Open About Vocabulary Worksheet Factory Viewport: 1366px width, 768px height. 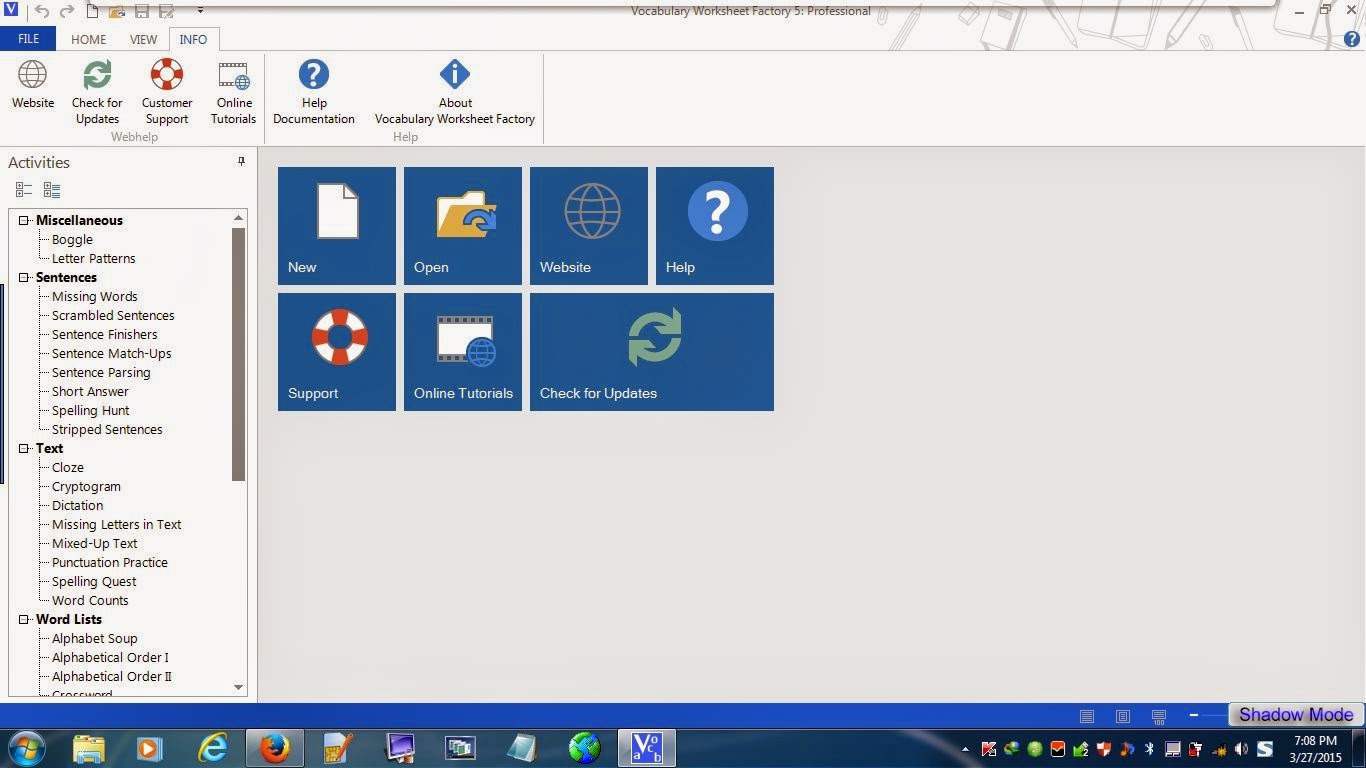point(455,92)
